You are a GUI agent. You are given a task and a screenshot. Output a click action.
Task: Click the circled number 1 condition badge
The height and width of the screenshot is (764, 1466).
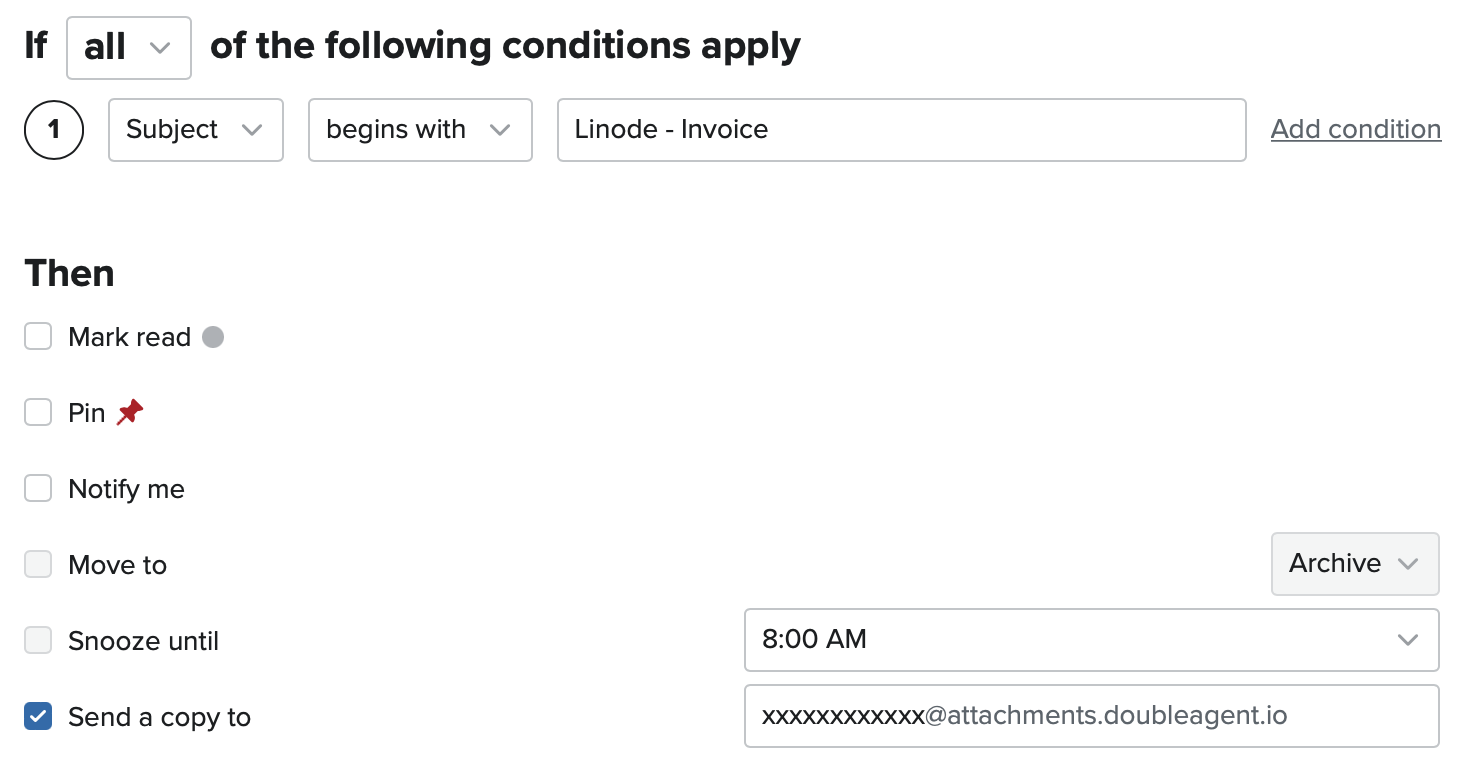point(54,130)
